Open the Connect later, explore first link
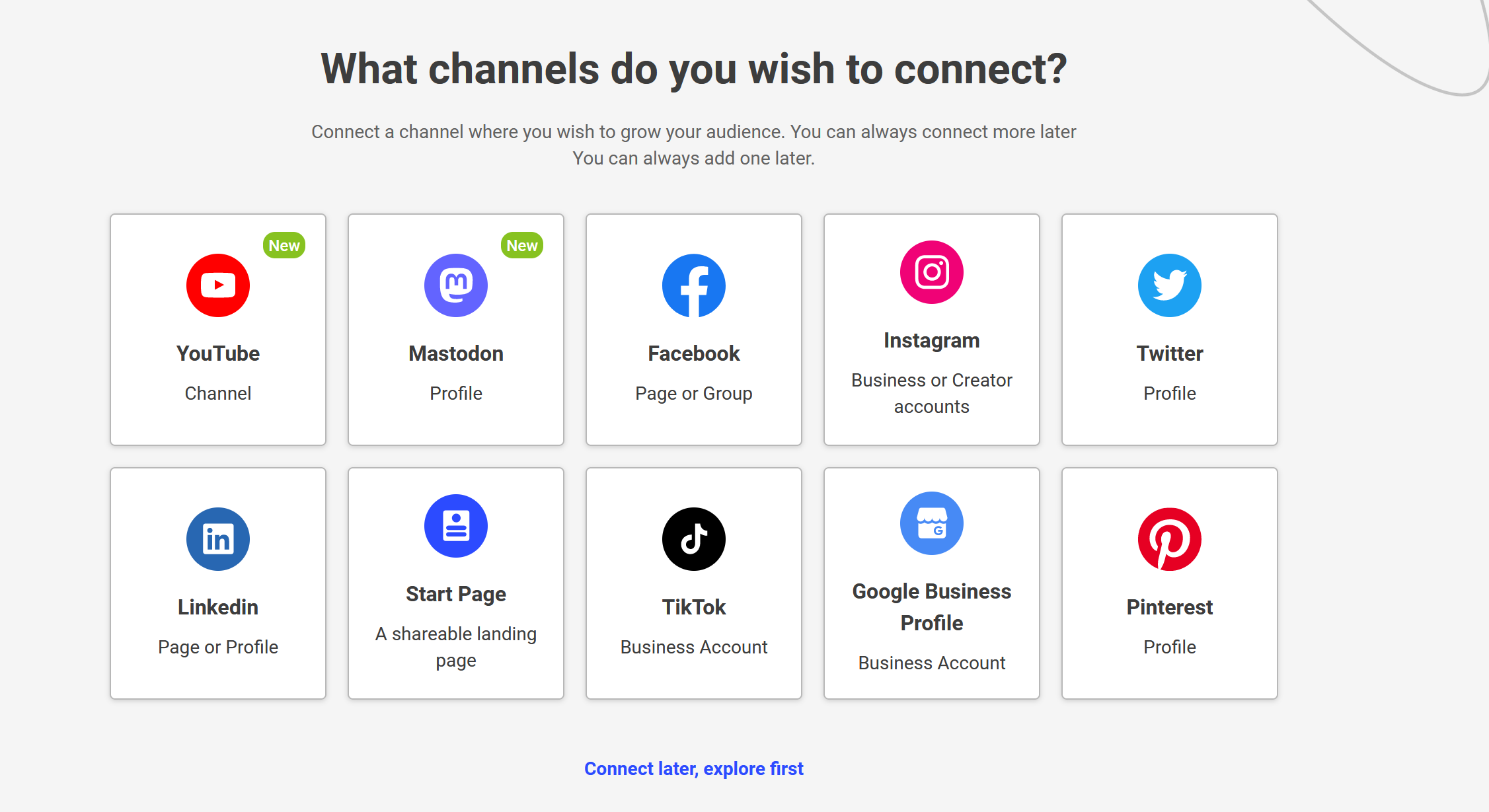 click(x=694, y=768)
